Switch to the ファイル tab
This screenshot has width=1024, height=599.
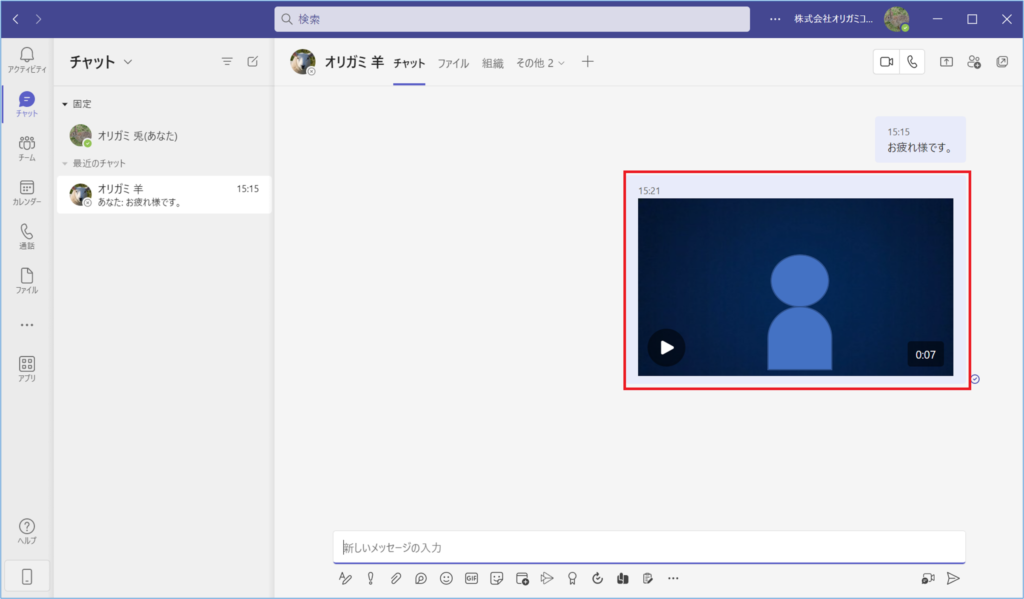tap(453, 63)
